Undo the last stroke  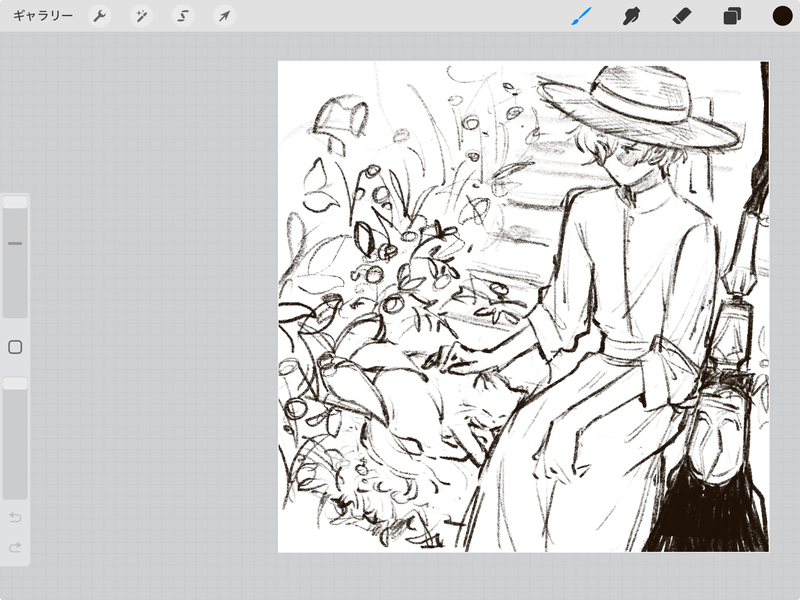15,517
